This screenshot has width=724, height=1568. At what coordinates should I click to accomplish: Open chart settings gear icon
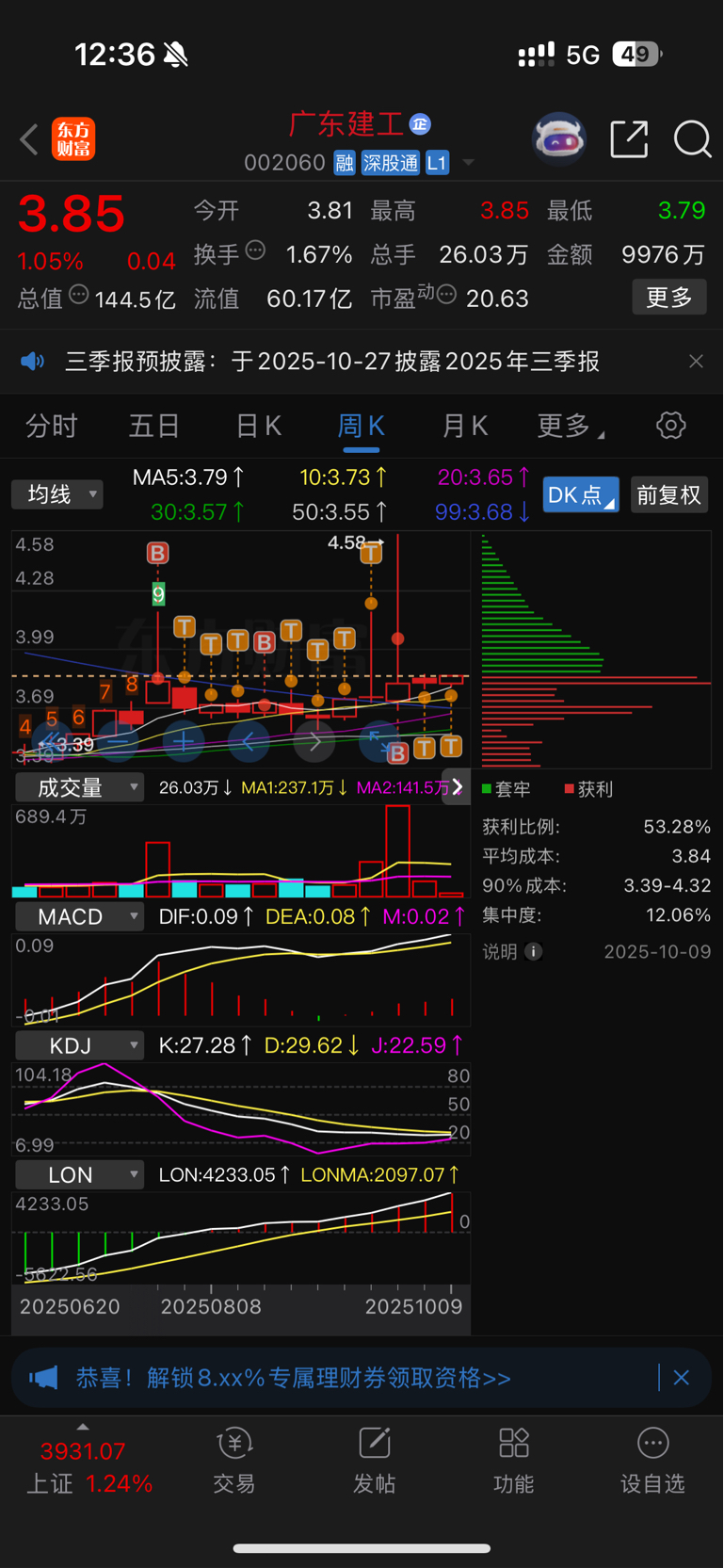coord(671,426)
